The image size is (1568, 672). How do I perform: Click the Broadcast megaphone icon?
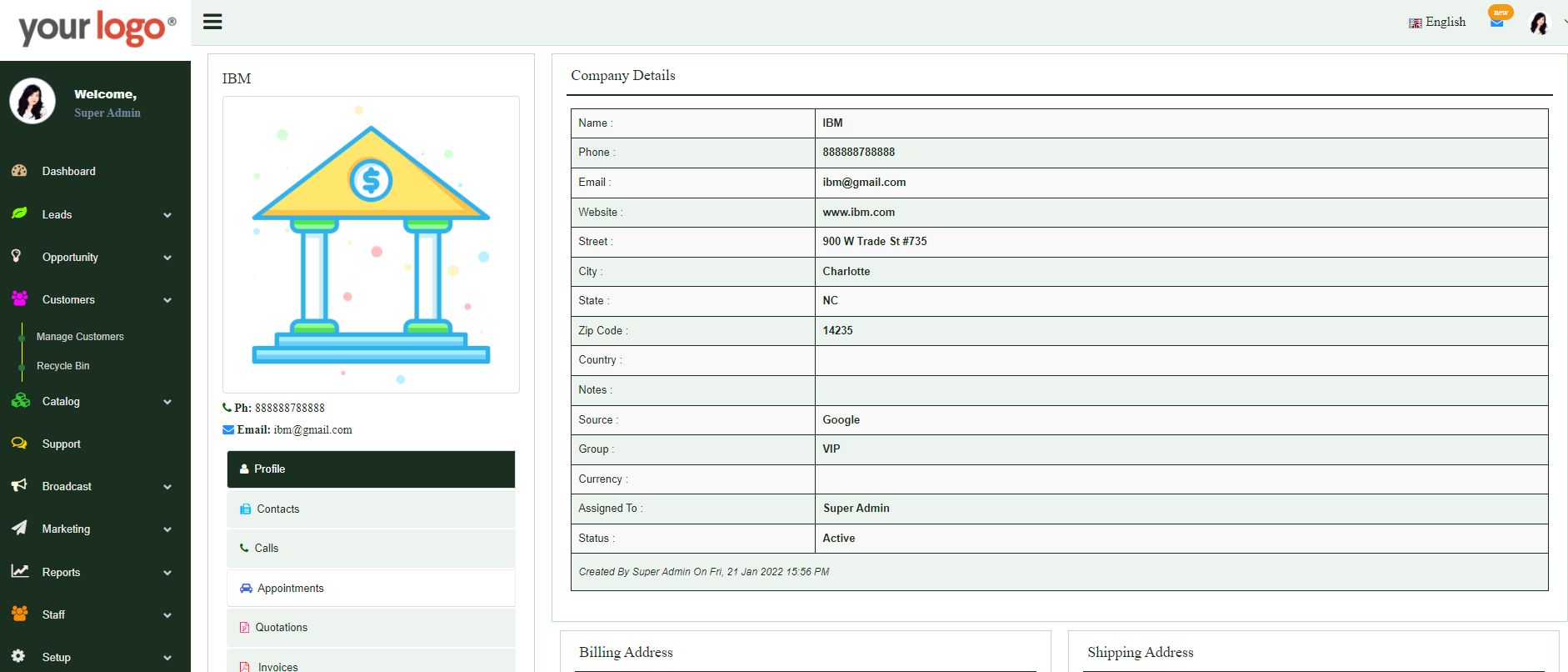[x=19, y=485]
